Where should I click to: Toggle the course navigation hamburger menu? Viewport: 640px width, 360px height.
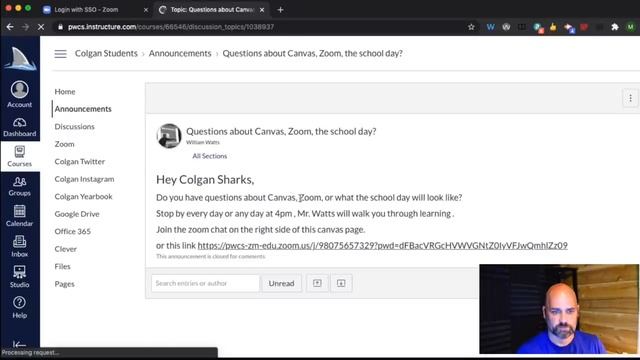[60, 53]
